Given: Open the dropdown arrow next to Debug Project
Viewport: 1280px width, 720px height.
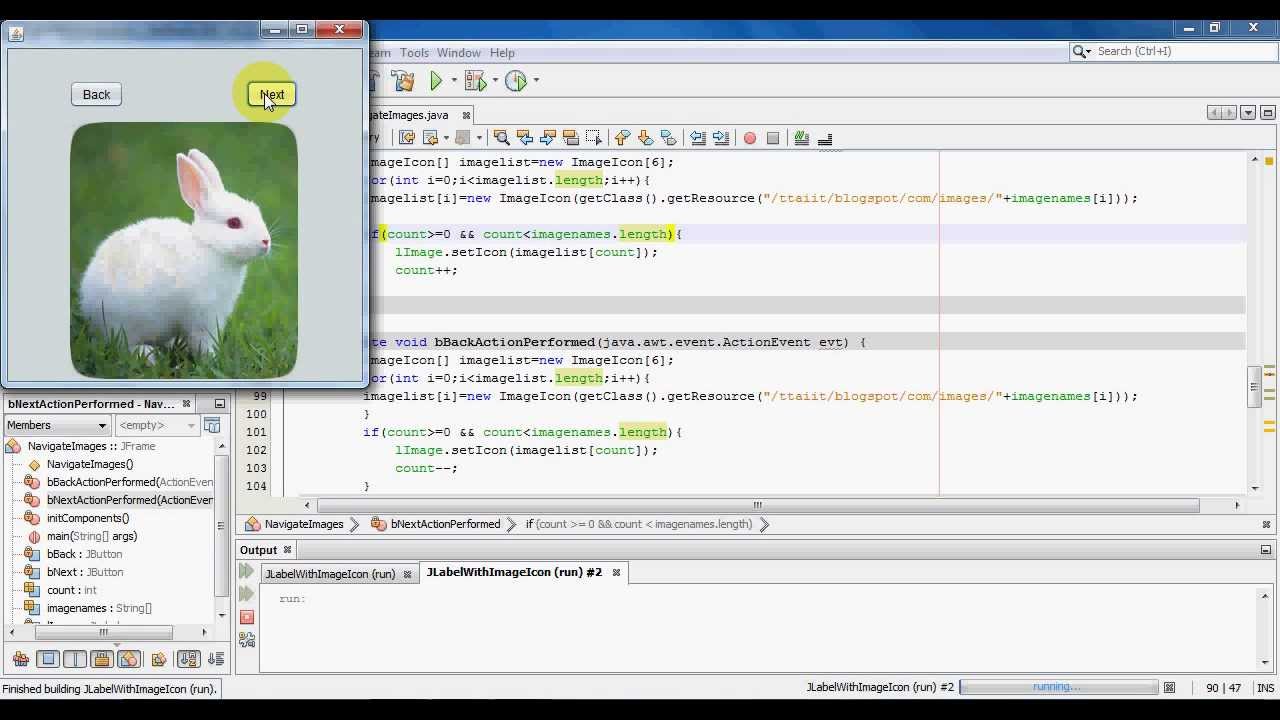Looking at the screenshot, I should 495,81.
